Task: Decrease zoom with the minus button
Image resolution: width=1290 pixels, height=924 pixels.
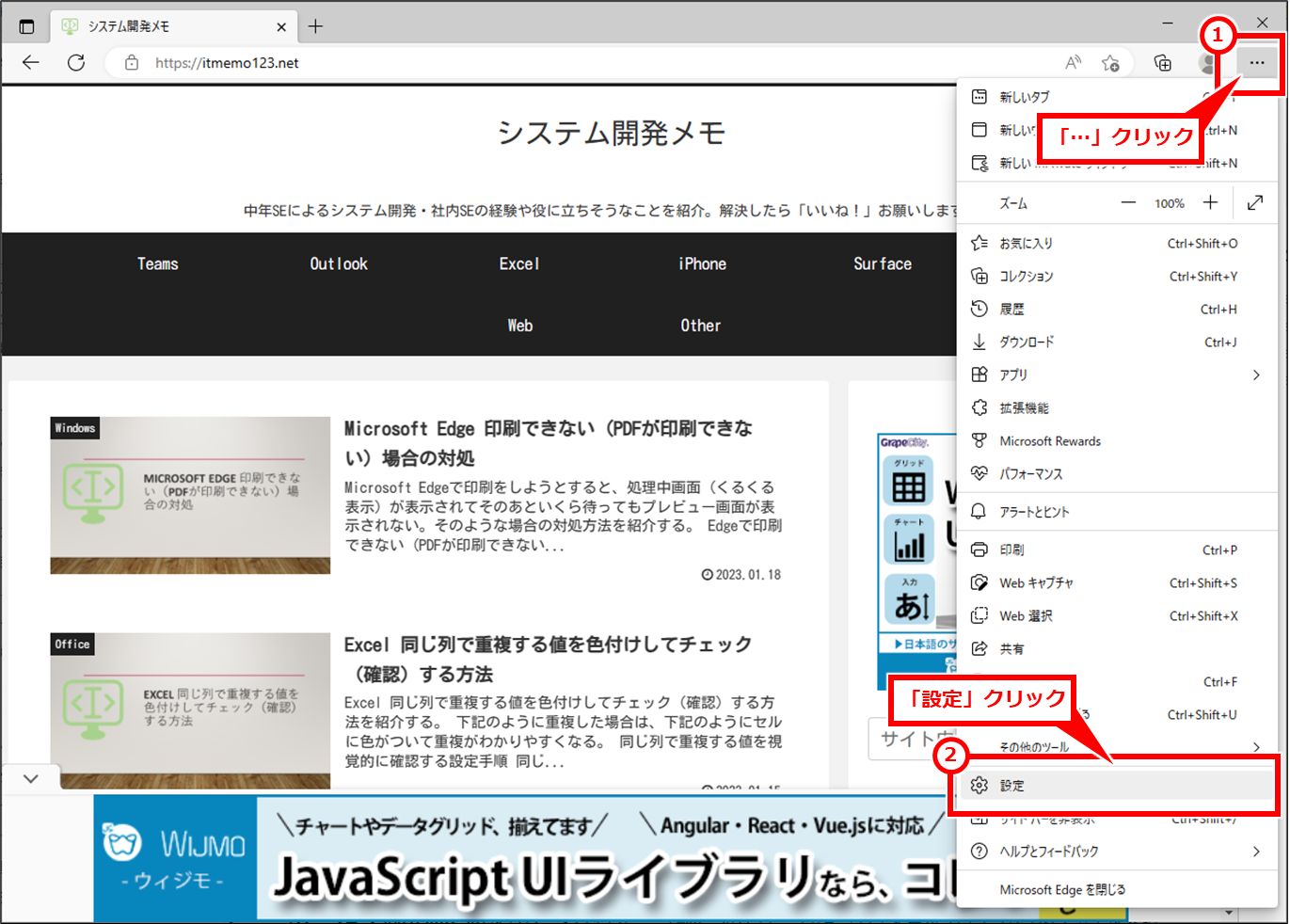Action: (x=1128, y=203)
